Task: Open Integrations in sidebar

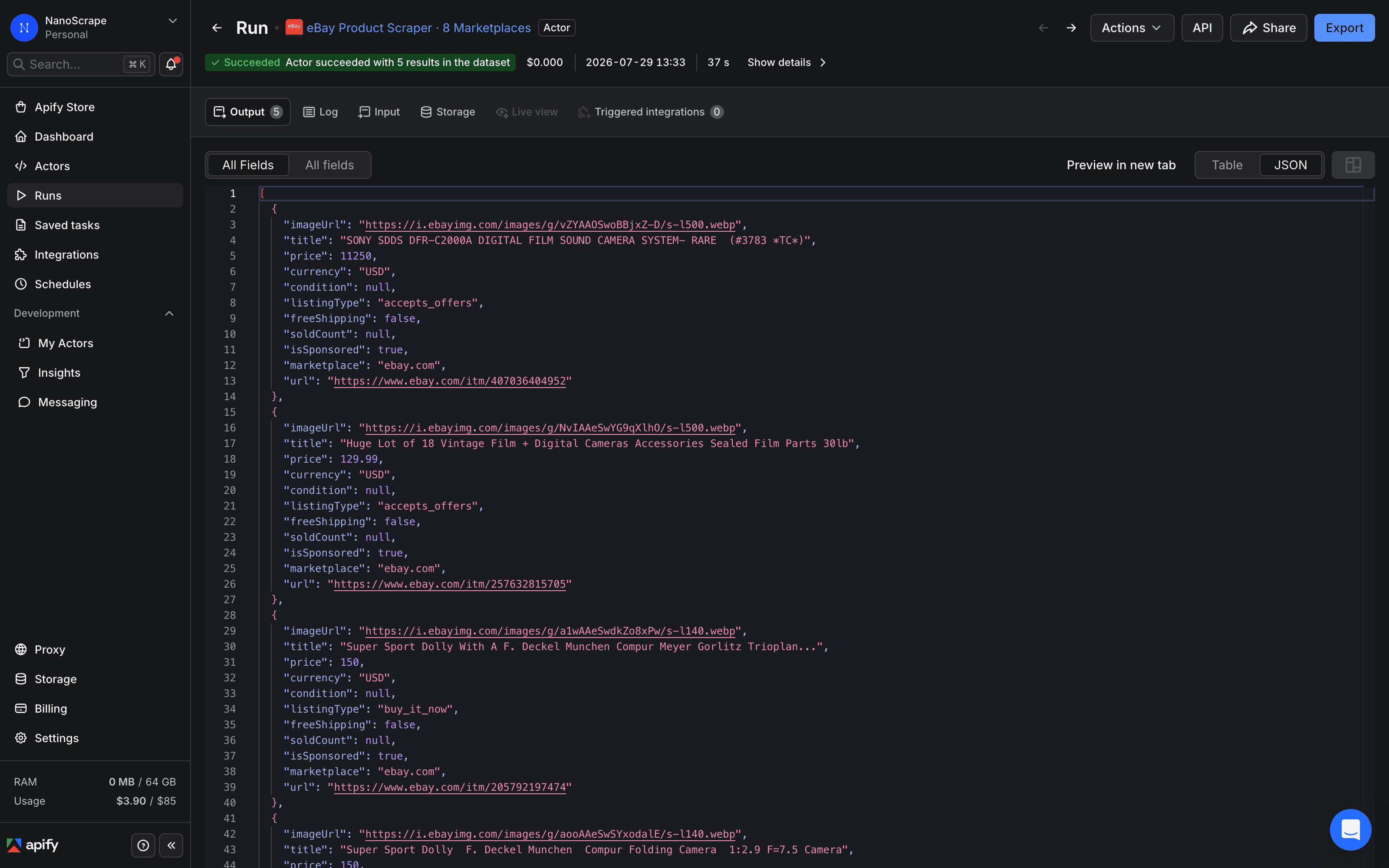Action: click(95, 254)
